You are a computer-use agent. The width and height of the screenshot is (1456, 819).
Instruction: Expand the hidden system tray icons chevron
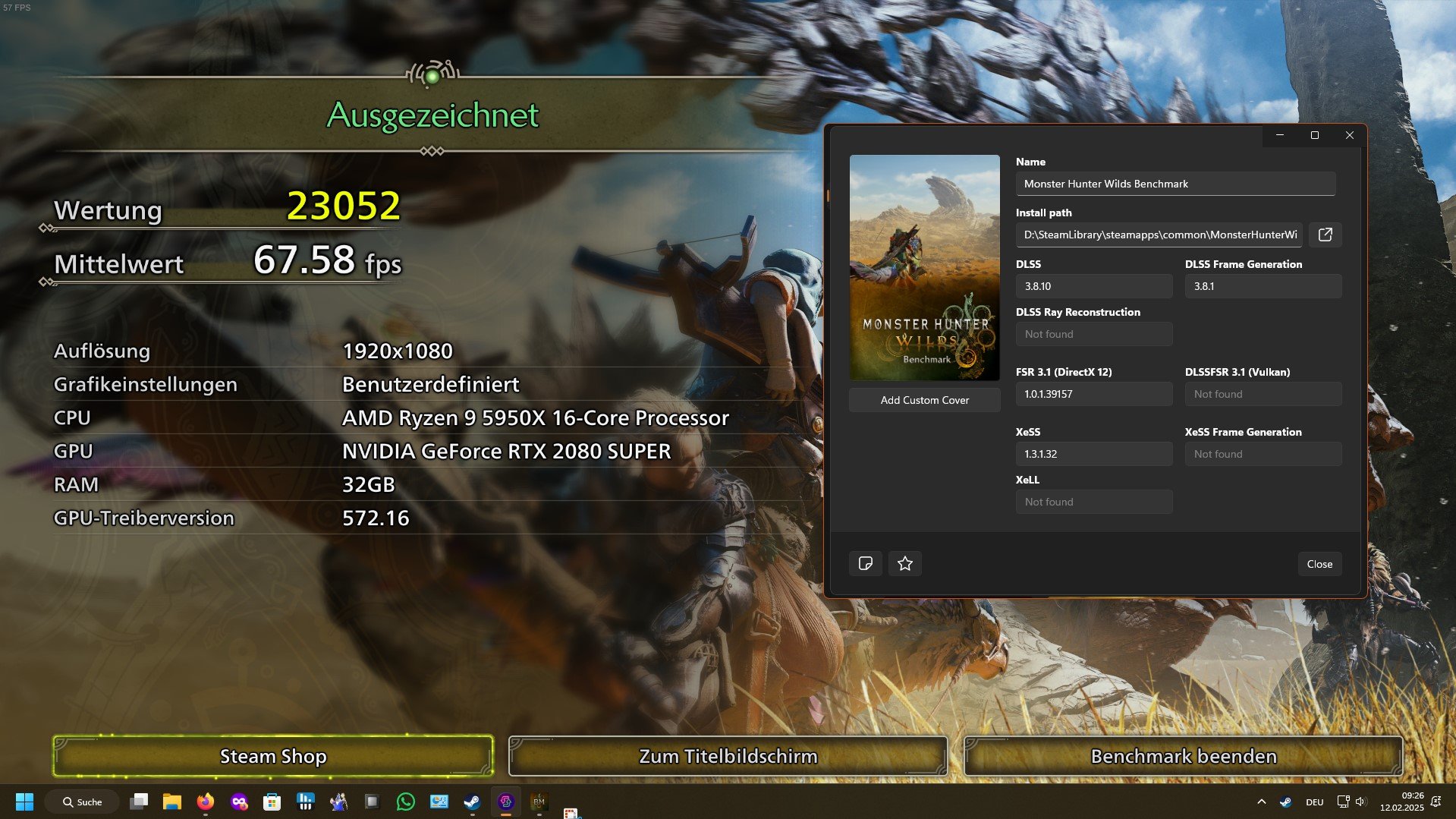(x=1261, y=802)
